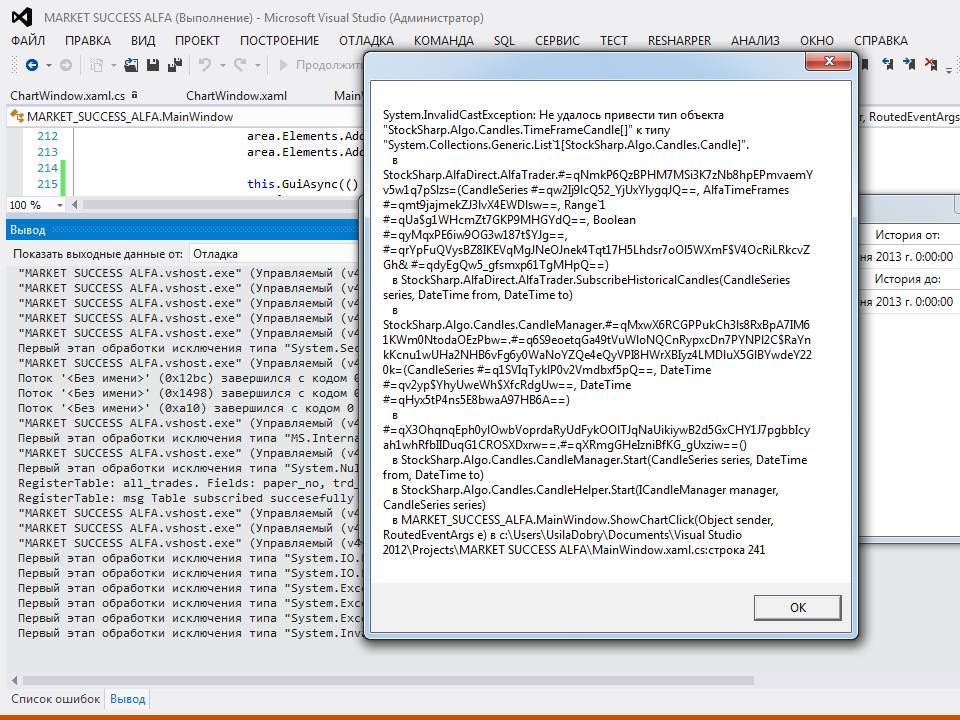Click the code editor scroll-left arrow

[75, 204]
